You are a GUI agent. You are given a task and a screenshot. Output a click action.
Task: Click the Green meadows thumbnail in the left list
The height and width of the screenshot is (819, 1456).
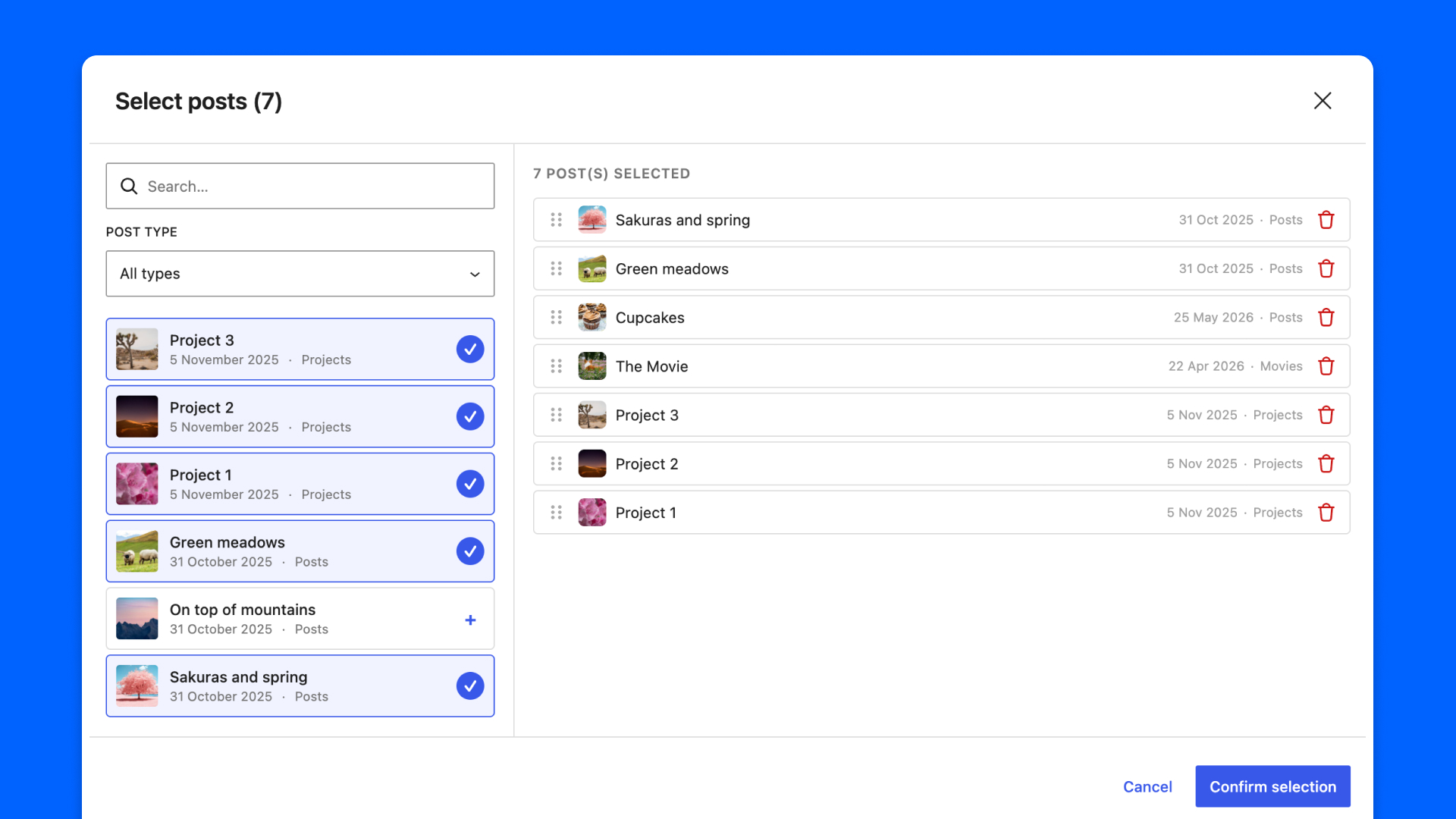coord(137,551)
